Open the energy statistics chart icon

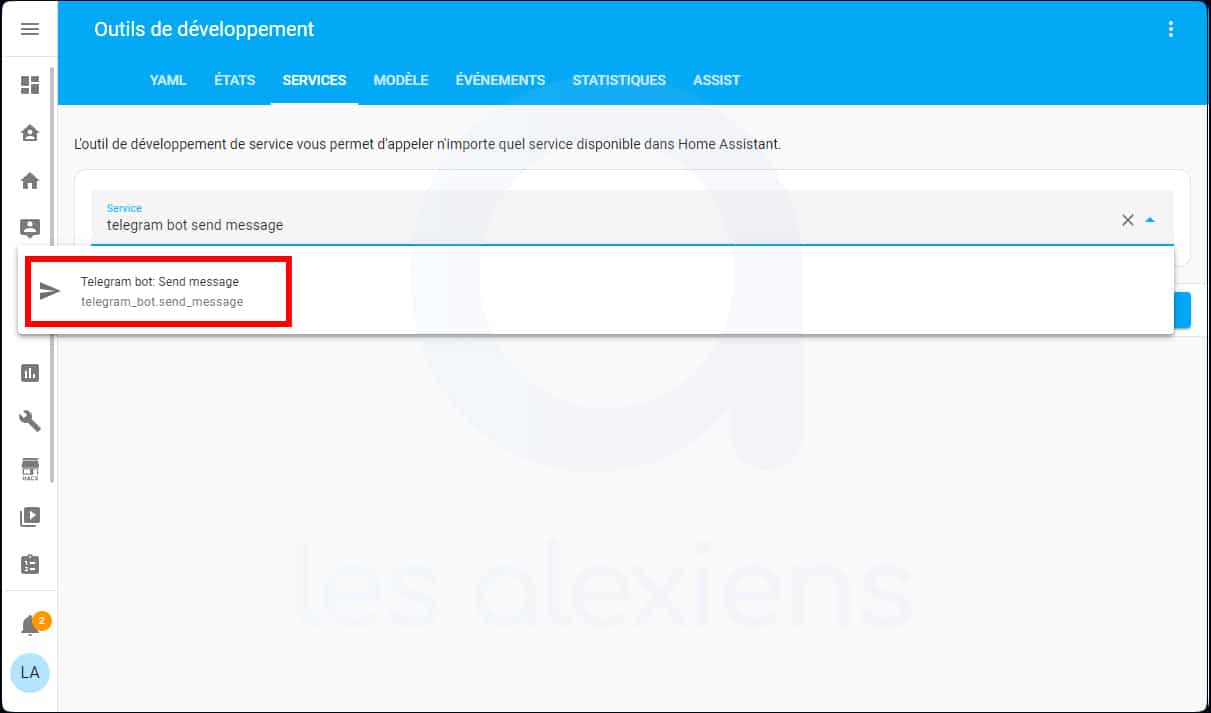[29, 372]
